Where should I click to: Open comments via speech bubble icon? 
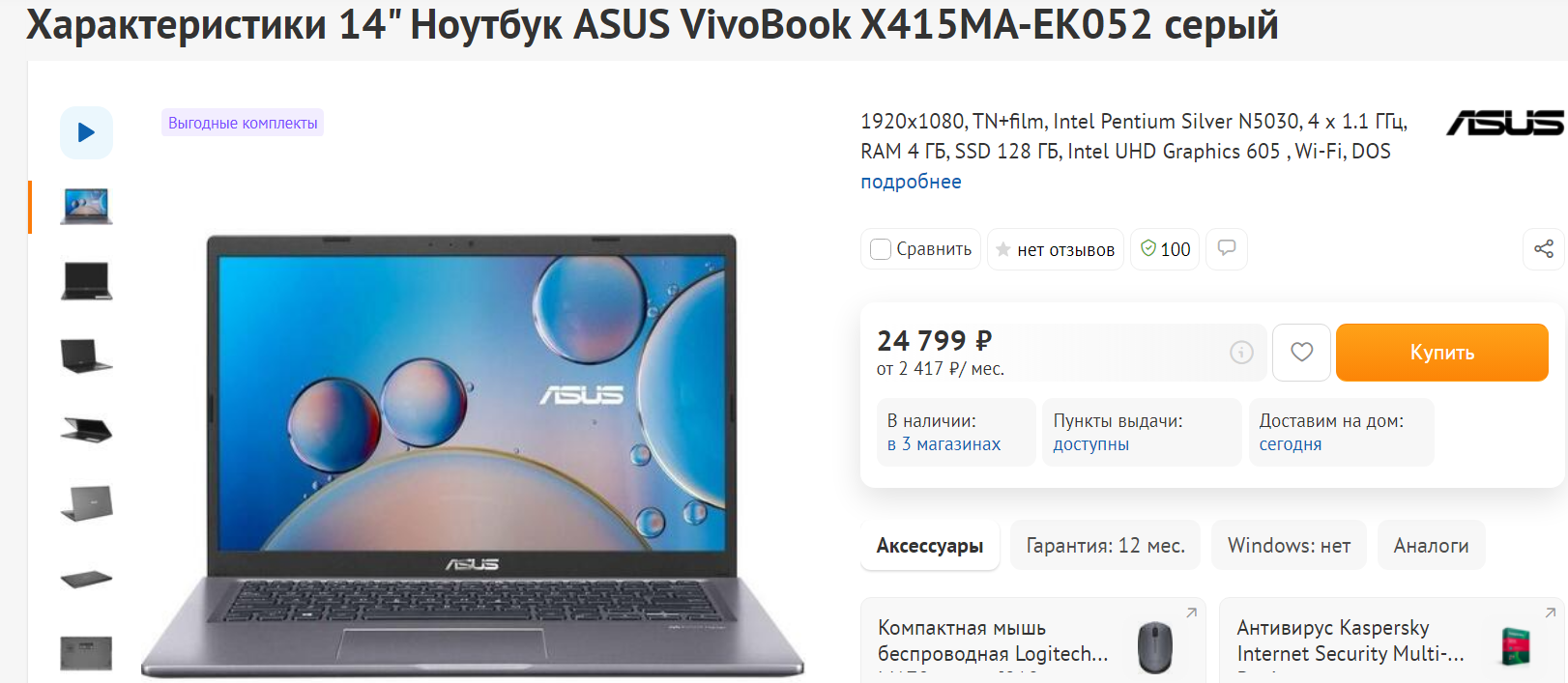point(1226,249)
